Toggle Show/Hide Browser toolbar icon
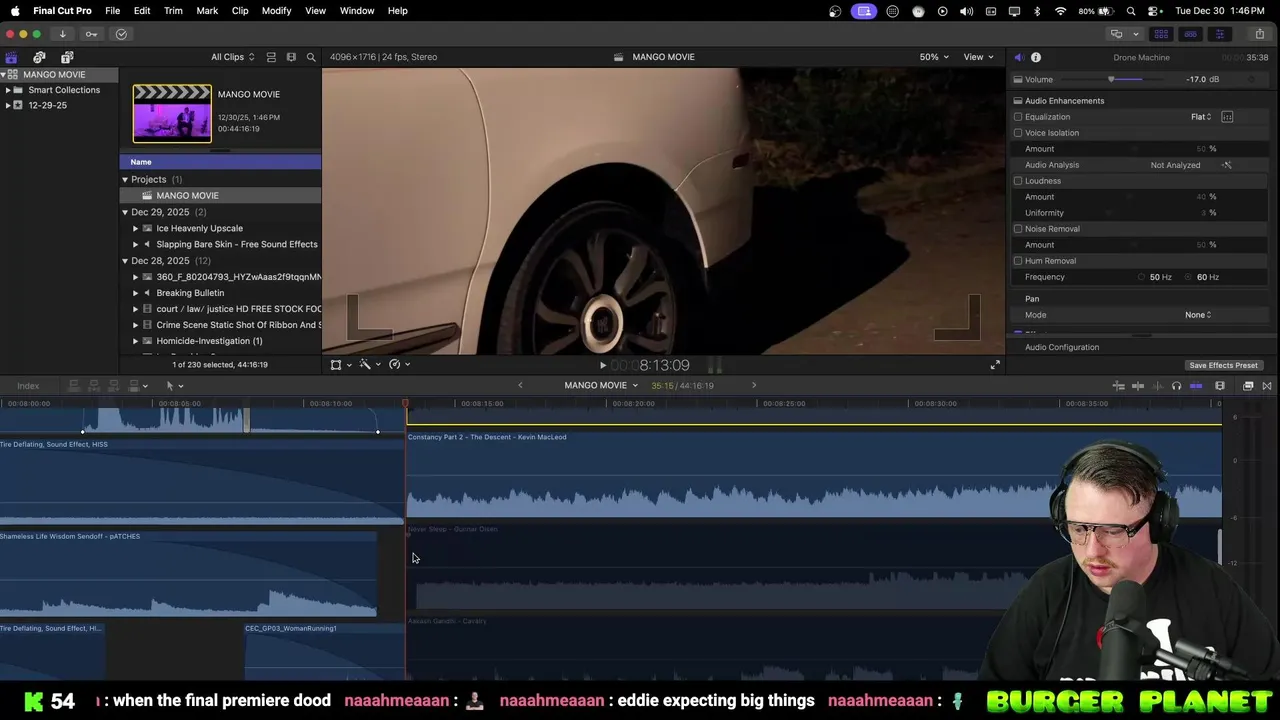 click(1161, 34)
